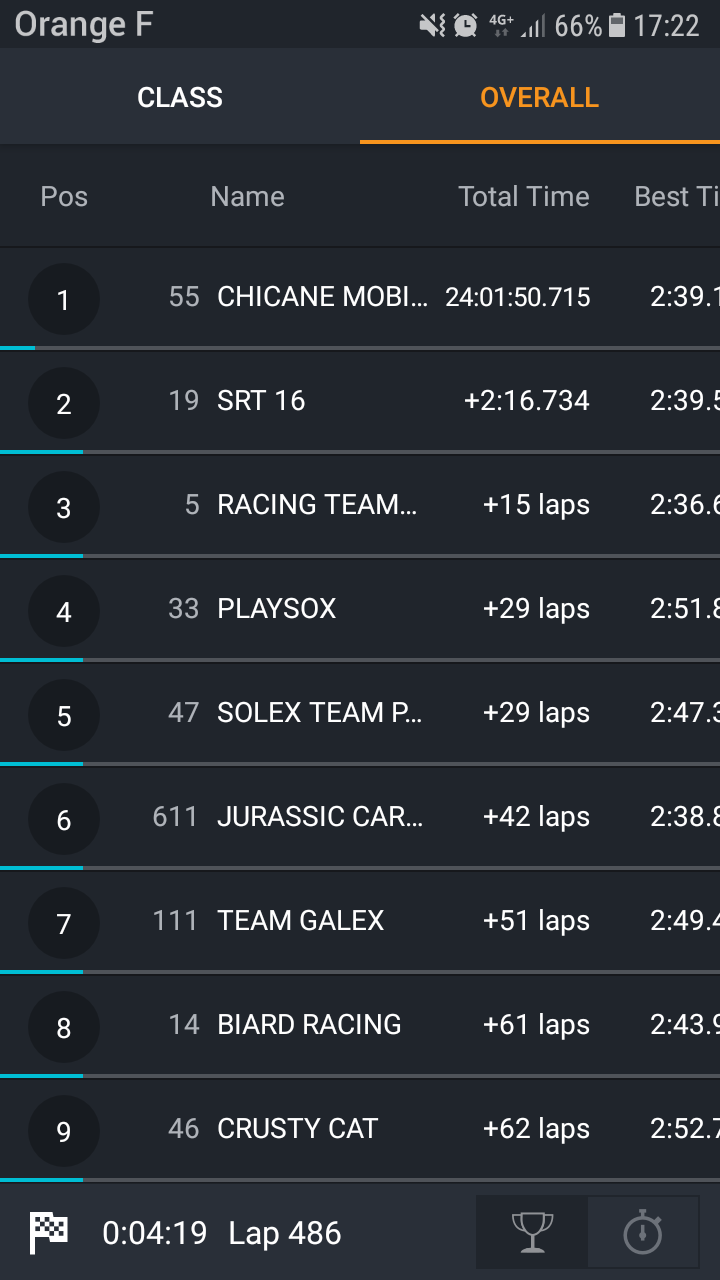Tap the checkered flag icon
This screenshot has width=720, height=1280.
[x=49, y=1232]
